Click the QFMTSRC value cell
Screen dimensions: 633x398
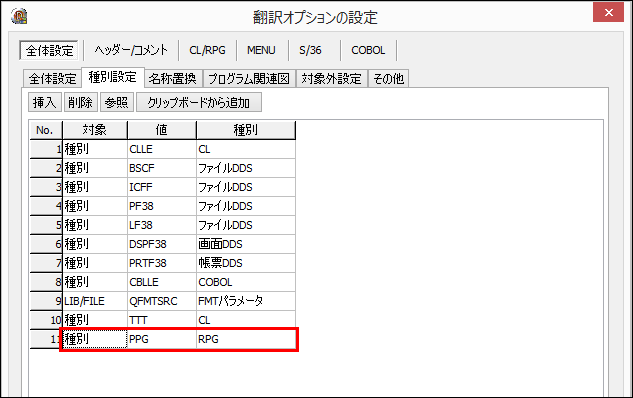tap(162, 301)
